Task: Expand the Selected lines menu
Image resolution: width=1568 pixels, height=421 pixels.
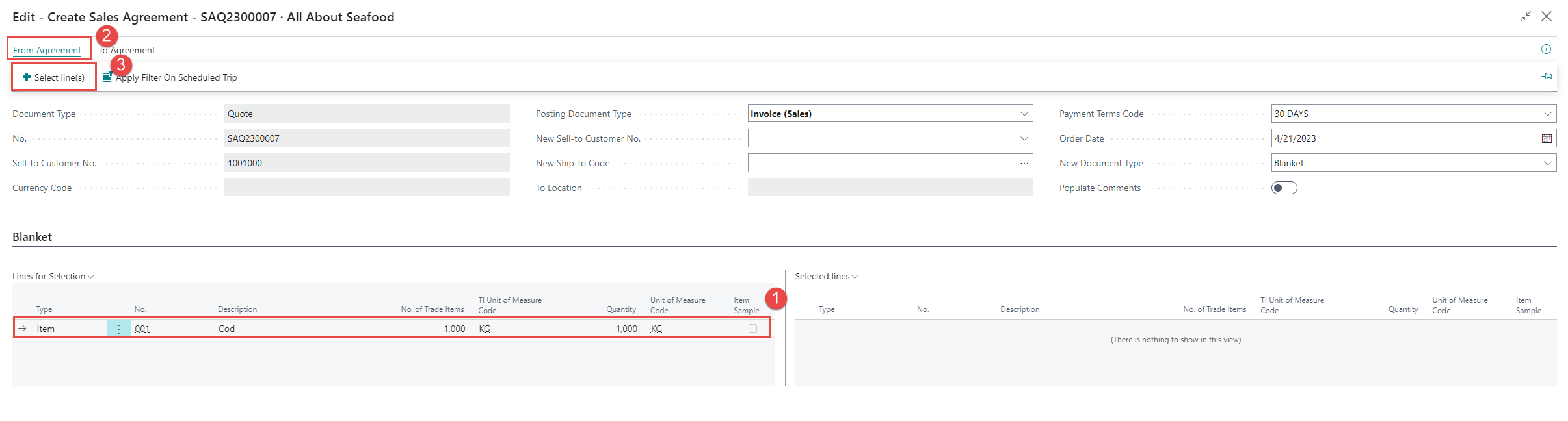Action: [826, 276]
